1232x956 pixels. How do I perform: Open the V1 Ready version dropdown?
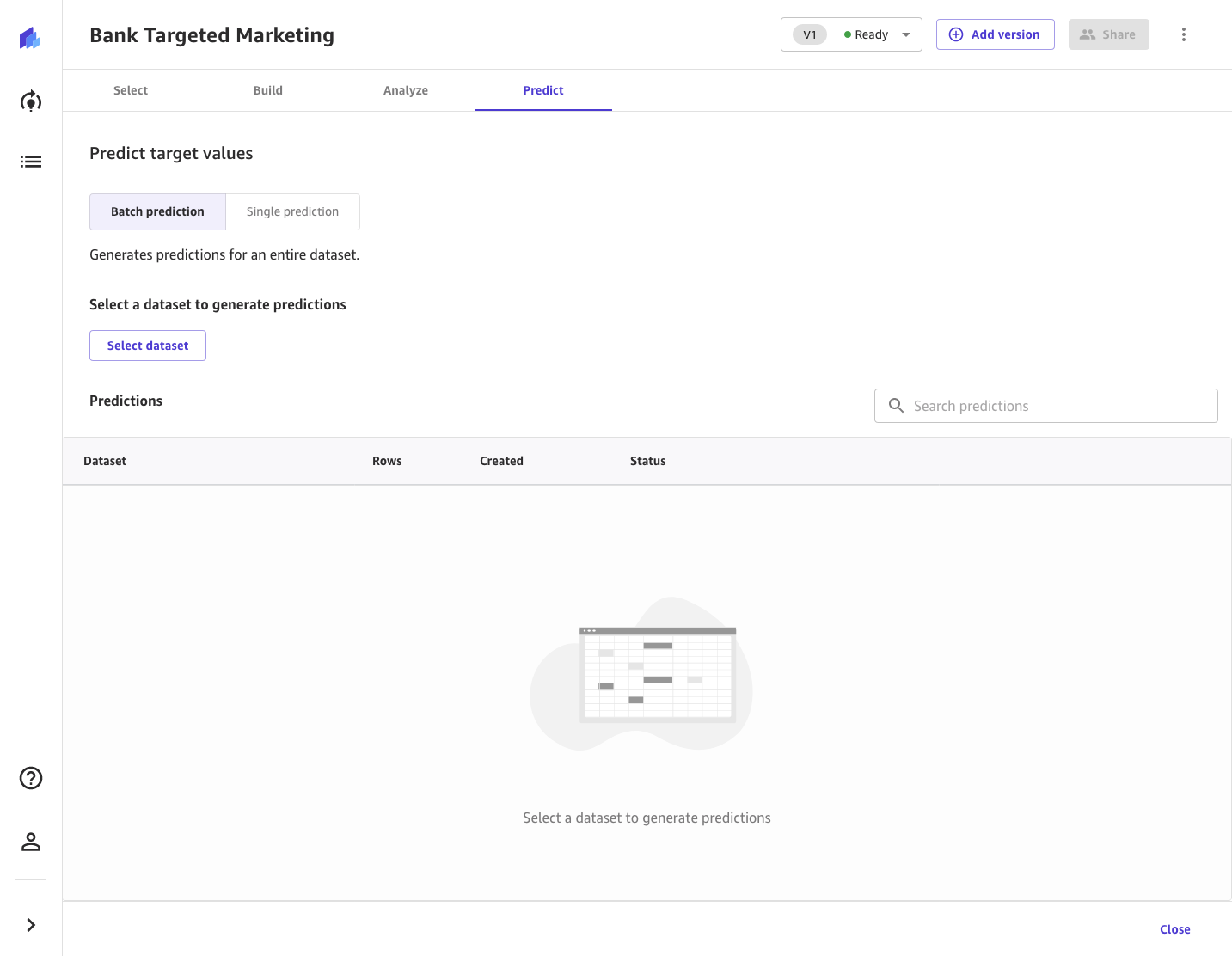pos(851,34)
